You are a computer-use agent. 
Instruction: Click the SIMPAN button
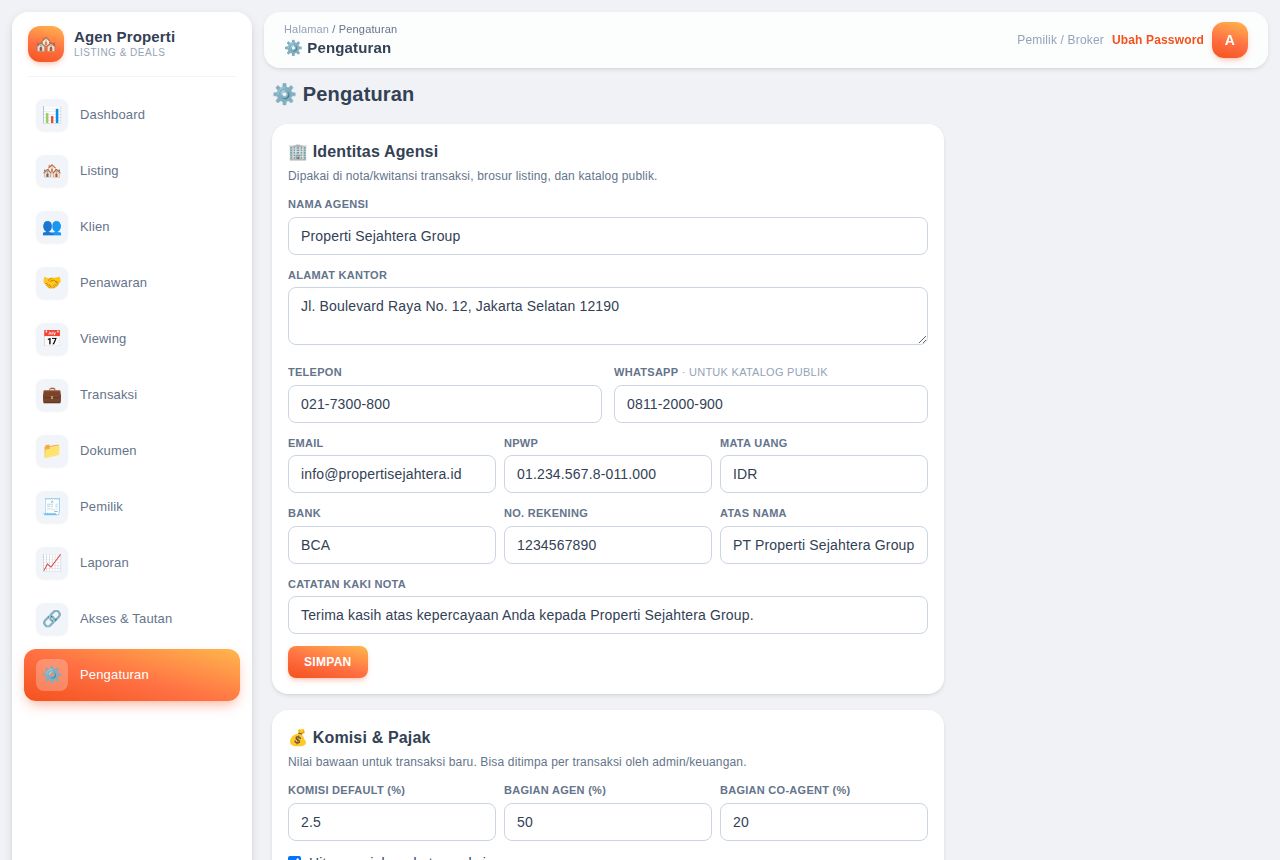coord(328,662)
